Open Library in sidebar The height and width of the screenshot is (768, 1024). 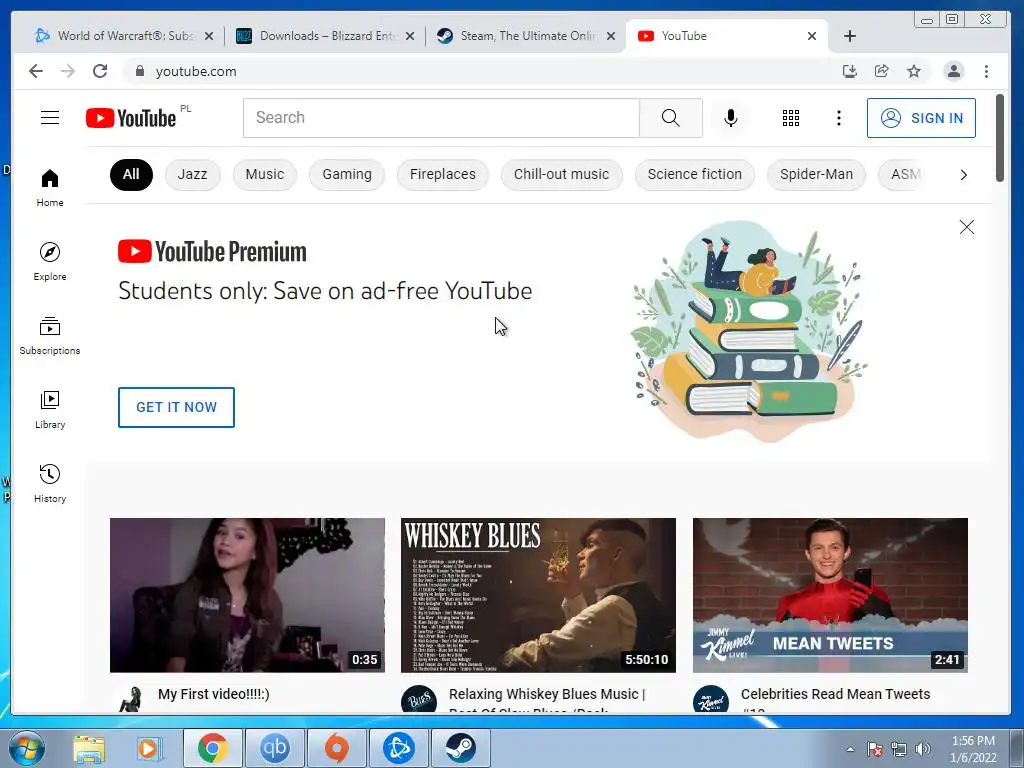click(x=50, y=409)
